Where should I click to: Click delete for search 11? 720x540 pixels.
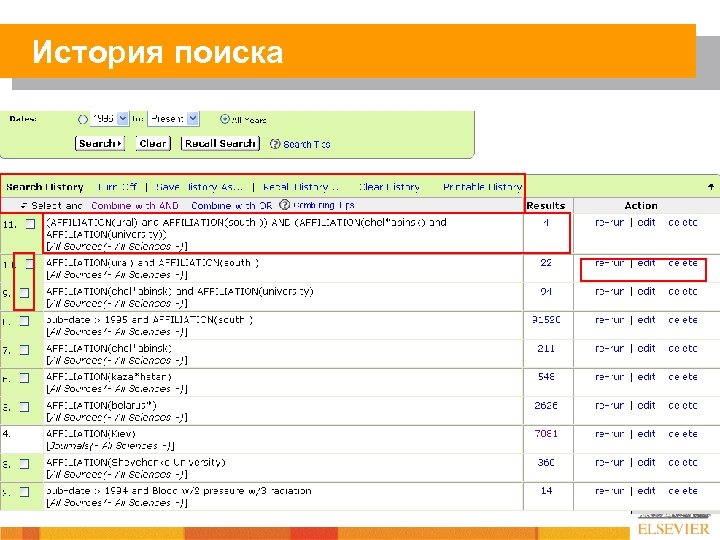[x=683, y=223]
